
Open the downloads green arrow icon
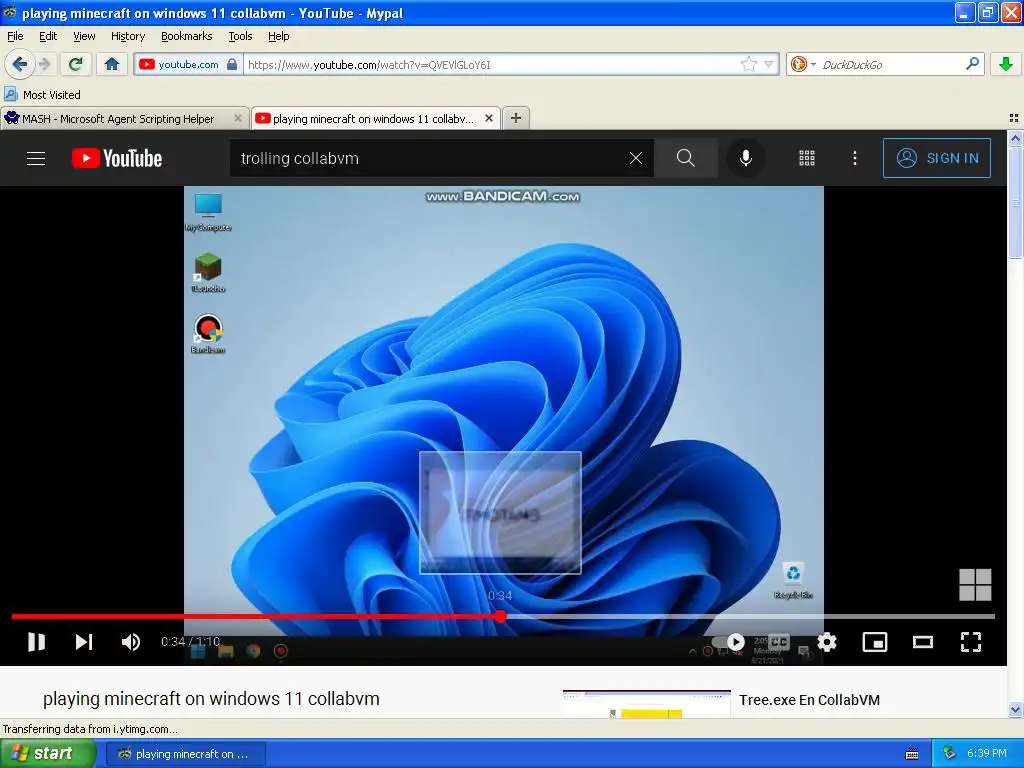click(1006, 64)
